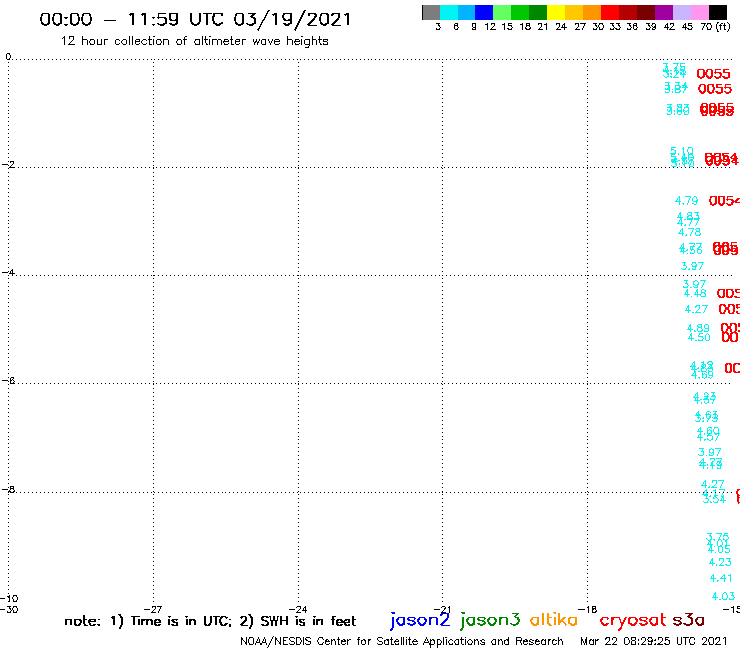Click the legend label '12'
The height and width of the screenshot is (650, 740).
tap(490, 26)
